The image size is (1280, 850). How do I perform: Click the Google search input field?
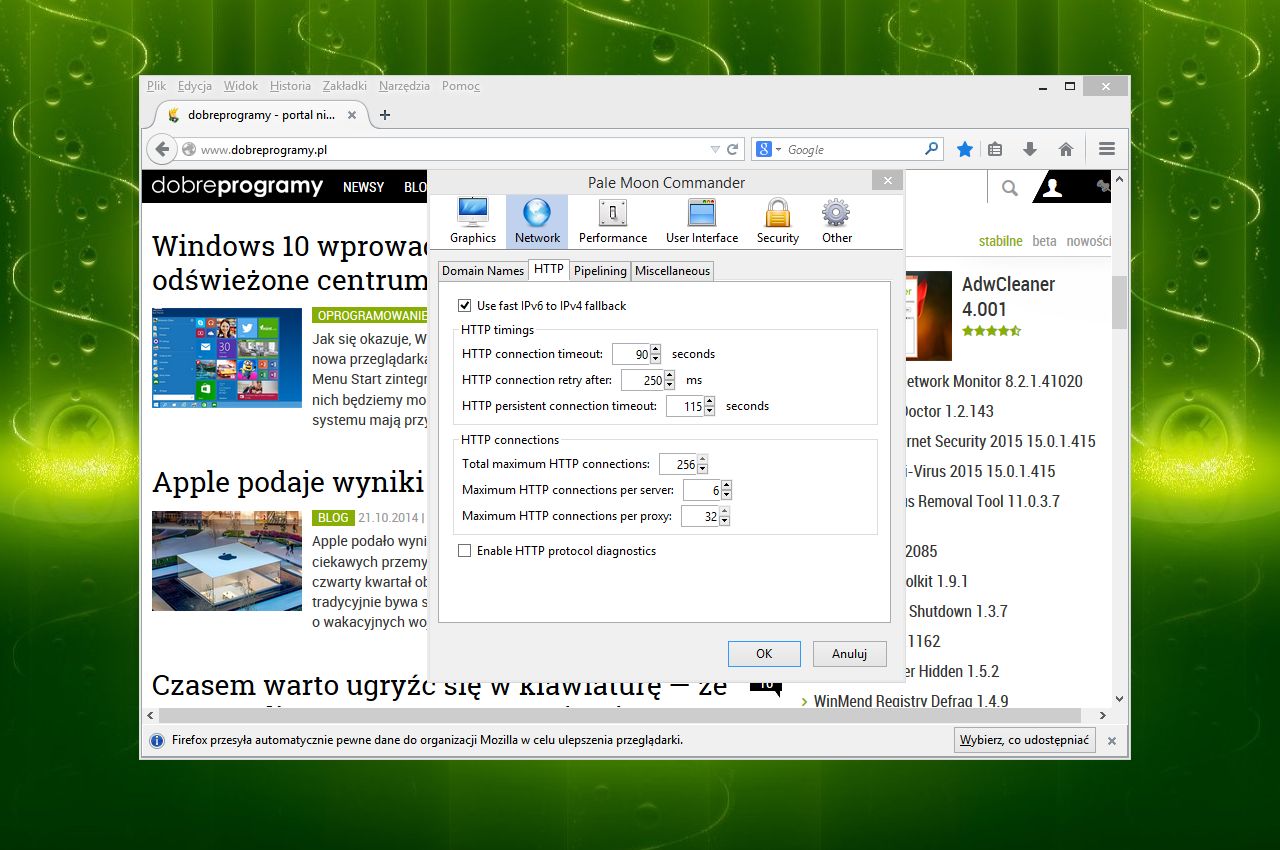tap(852, 150)
